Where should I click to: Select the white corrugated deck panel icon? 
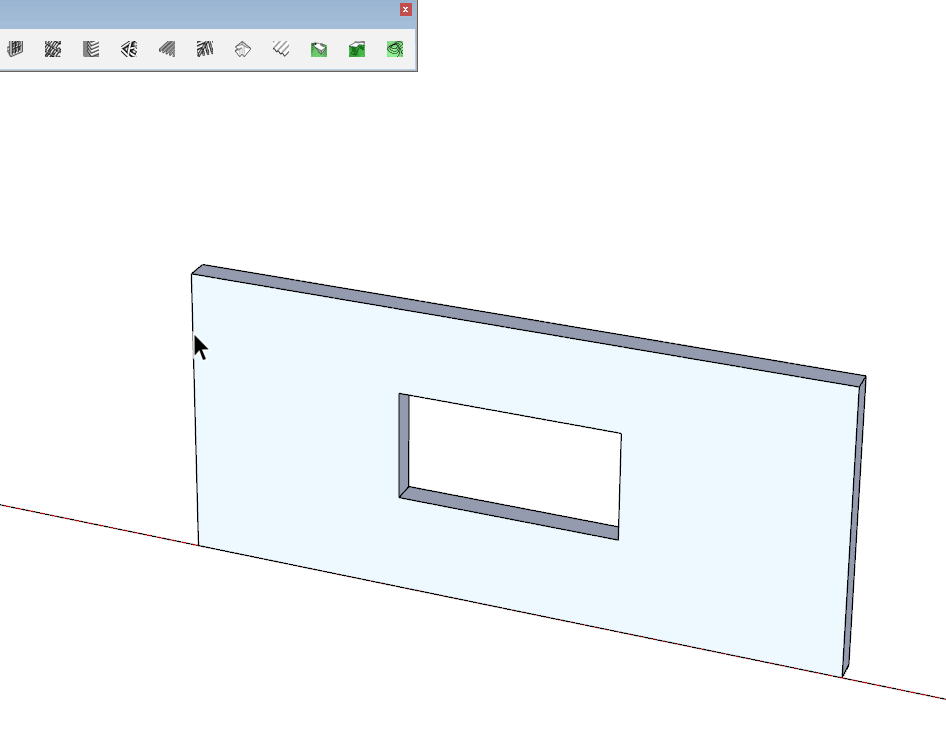tap(281, 49)
